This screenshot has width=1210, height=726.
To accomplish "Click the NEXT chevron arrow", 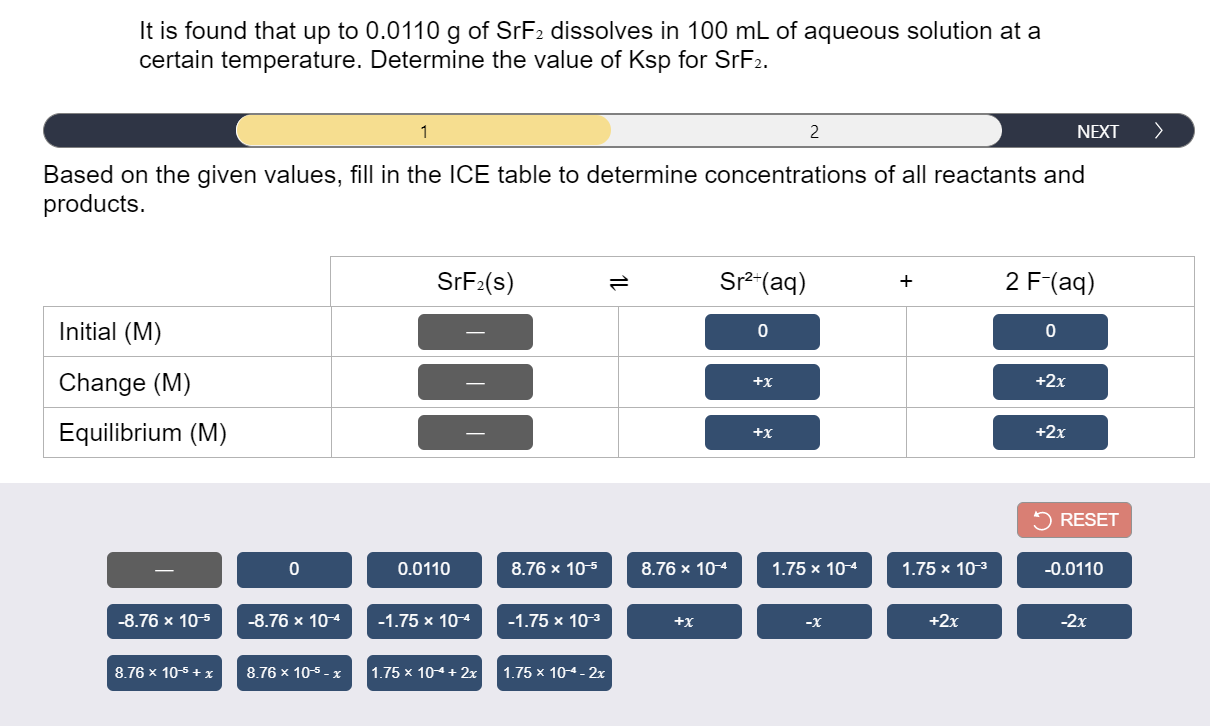I will pos(1158,130).
